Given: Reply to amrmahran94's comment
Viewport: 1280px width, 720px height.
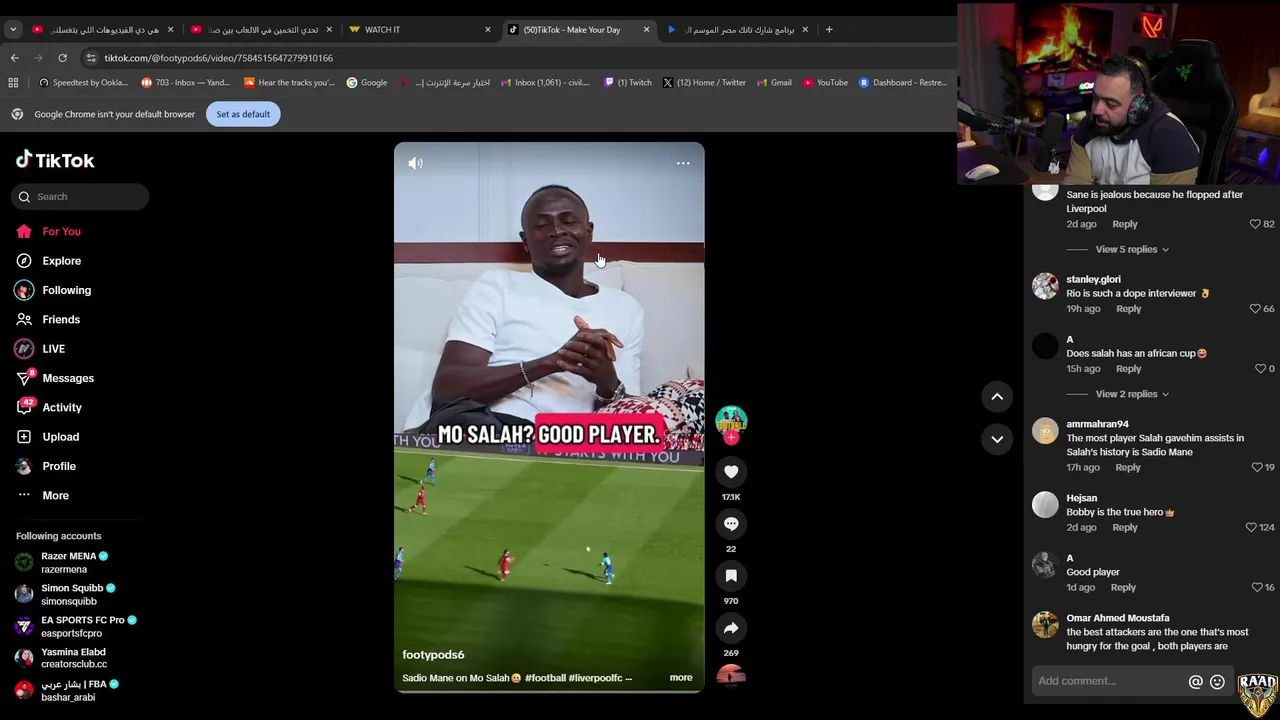Looking at the screenshot, I should coord(1127,467).
